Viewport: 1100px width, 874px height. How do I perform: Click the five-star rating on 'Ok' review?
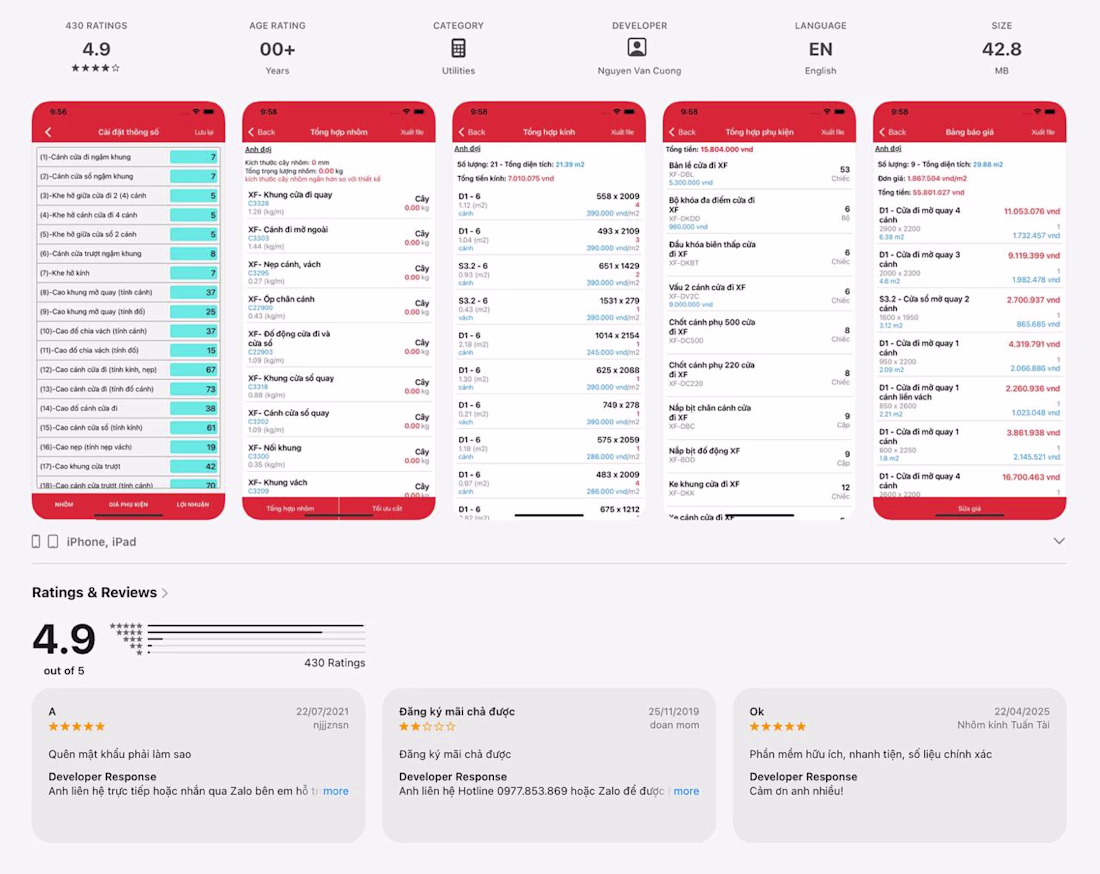(777, 727)
